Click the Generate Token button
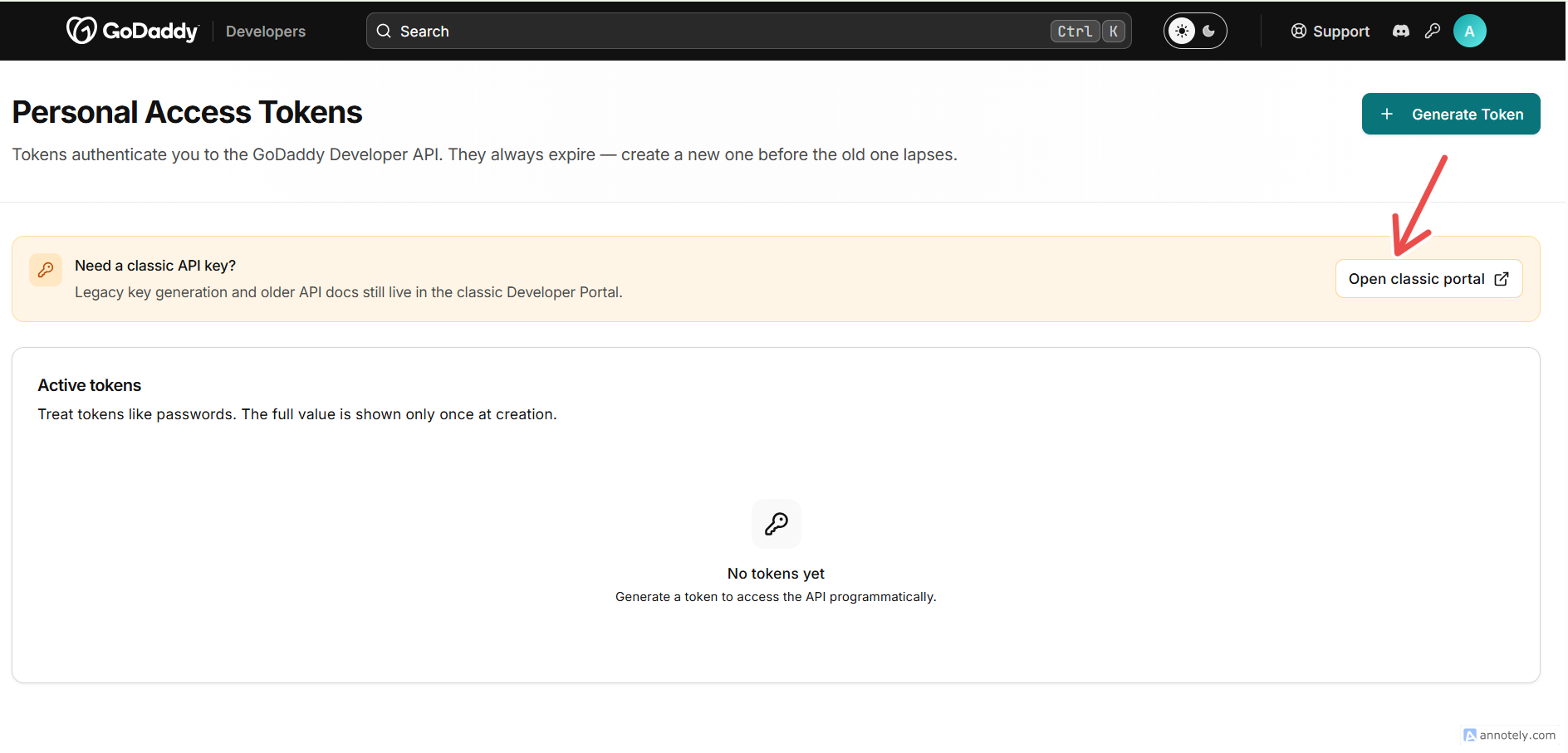 coord(1451,114)
